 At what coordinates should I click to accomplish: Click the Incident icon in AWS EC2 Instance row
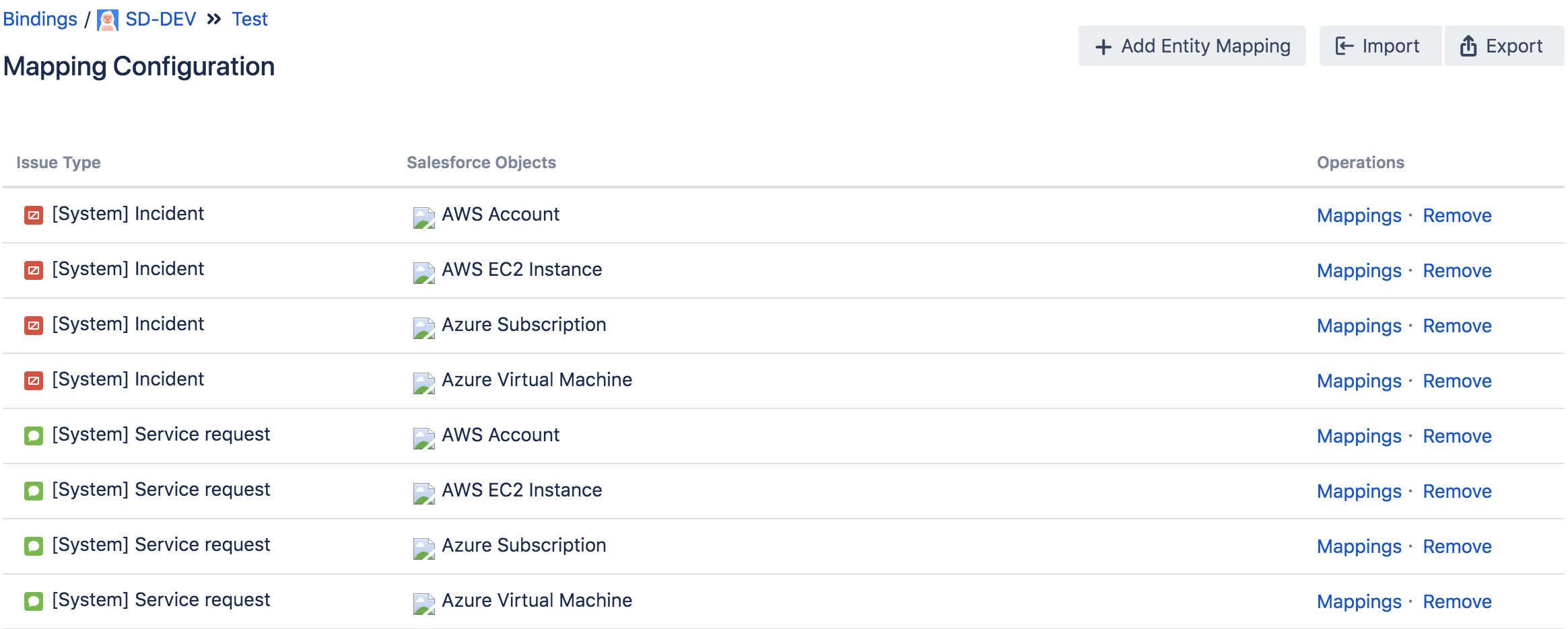pyautogui.click(x=34, y=270)
